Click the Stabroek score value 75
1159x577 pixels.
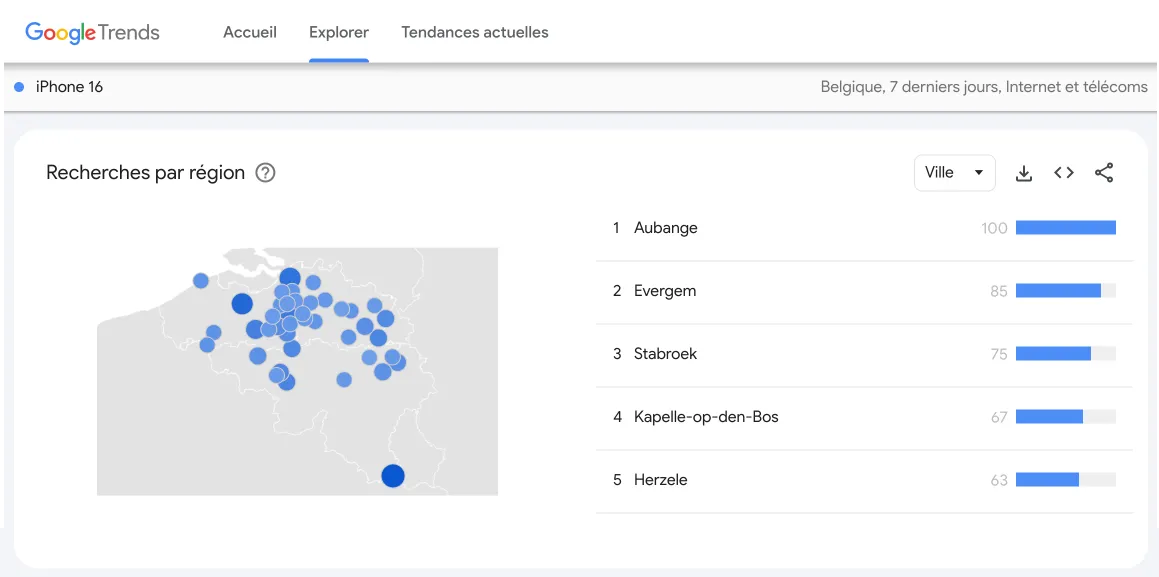point(999,355)
